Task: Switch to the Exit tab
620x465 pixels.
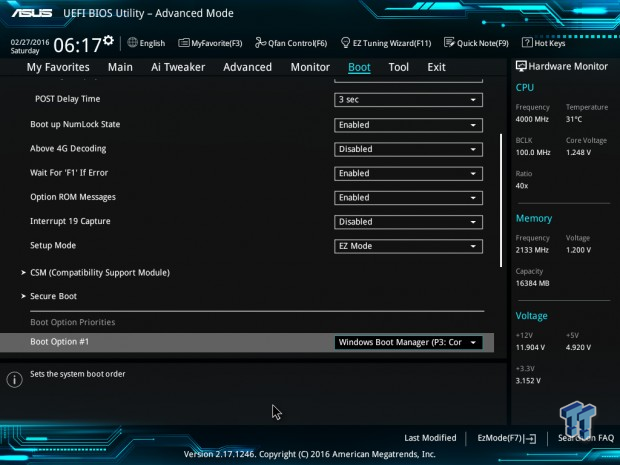Action: coord(436,67)
